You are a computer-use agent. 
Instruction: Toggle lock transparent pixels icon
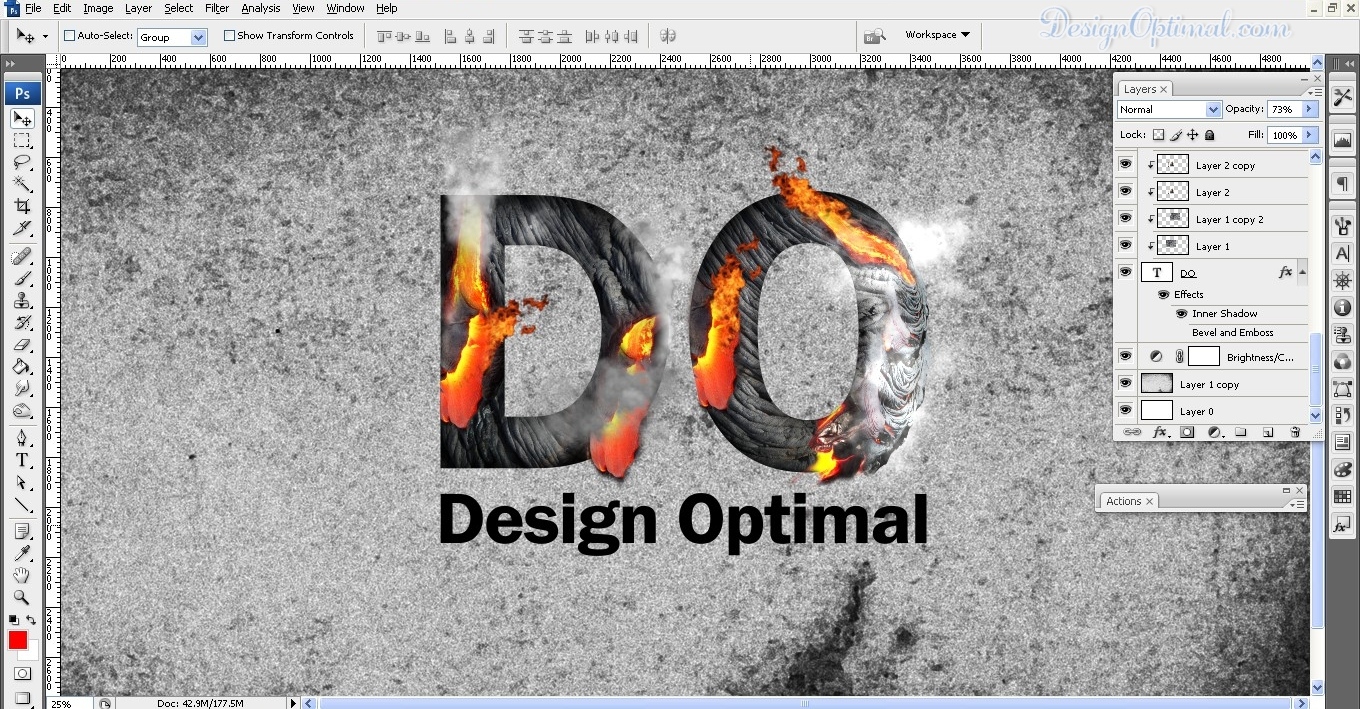1159,135
